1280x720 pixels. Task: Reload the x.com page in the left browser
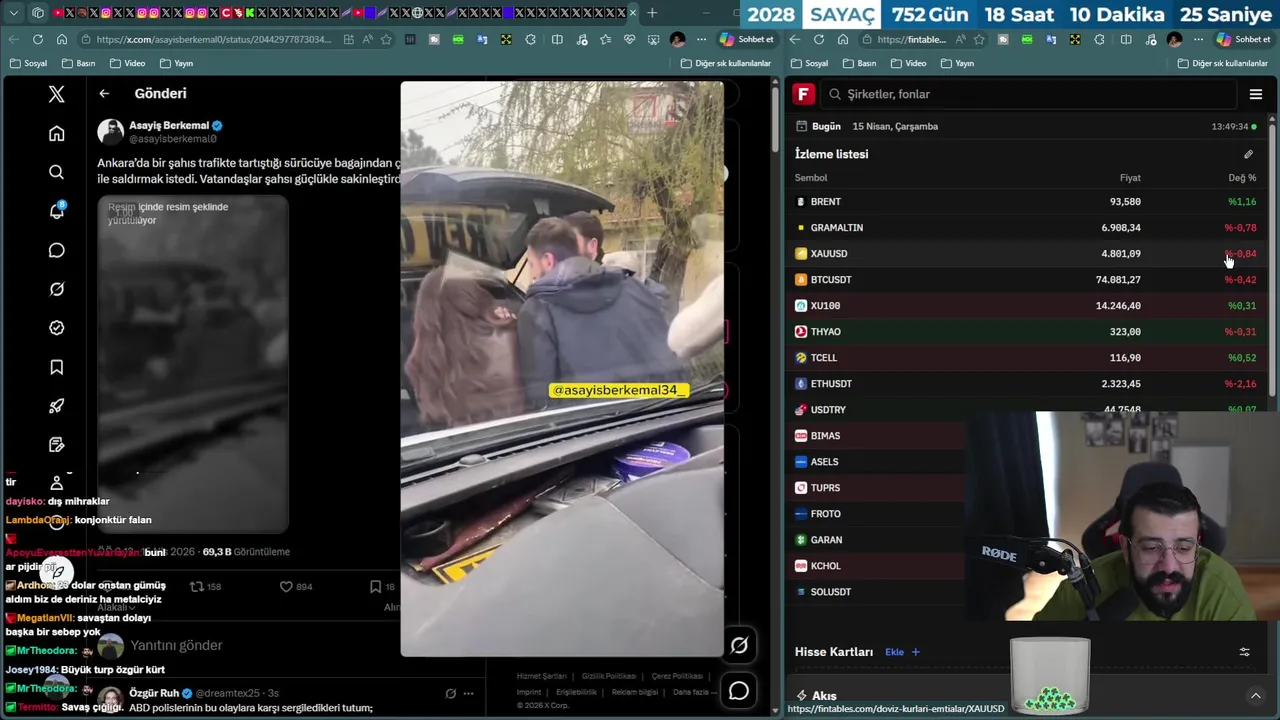(x=37, y=39)
